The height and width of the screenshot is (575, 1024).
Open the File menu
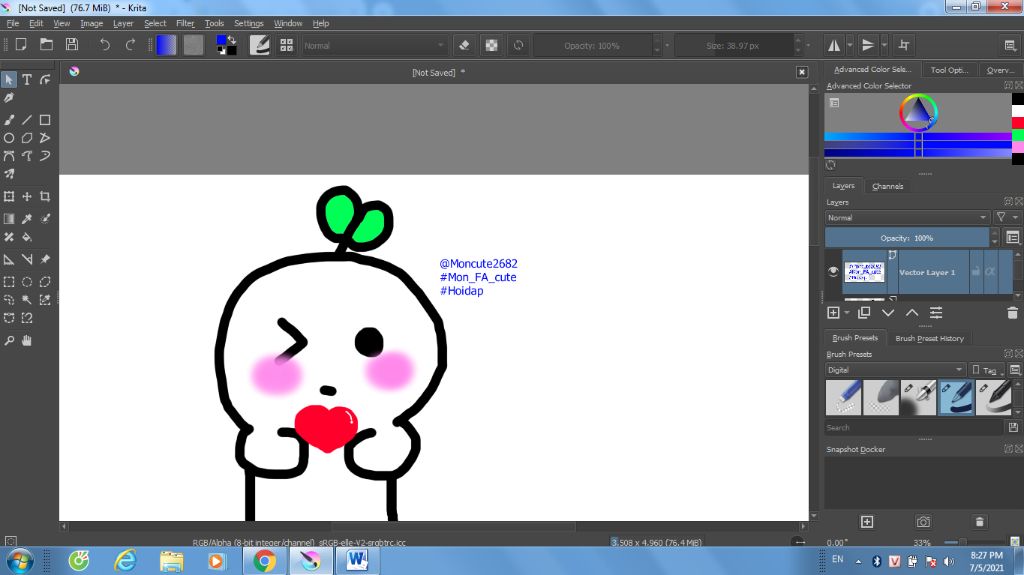[12, 23]
